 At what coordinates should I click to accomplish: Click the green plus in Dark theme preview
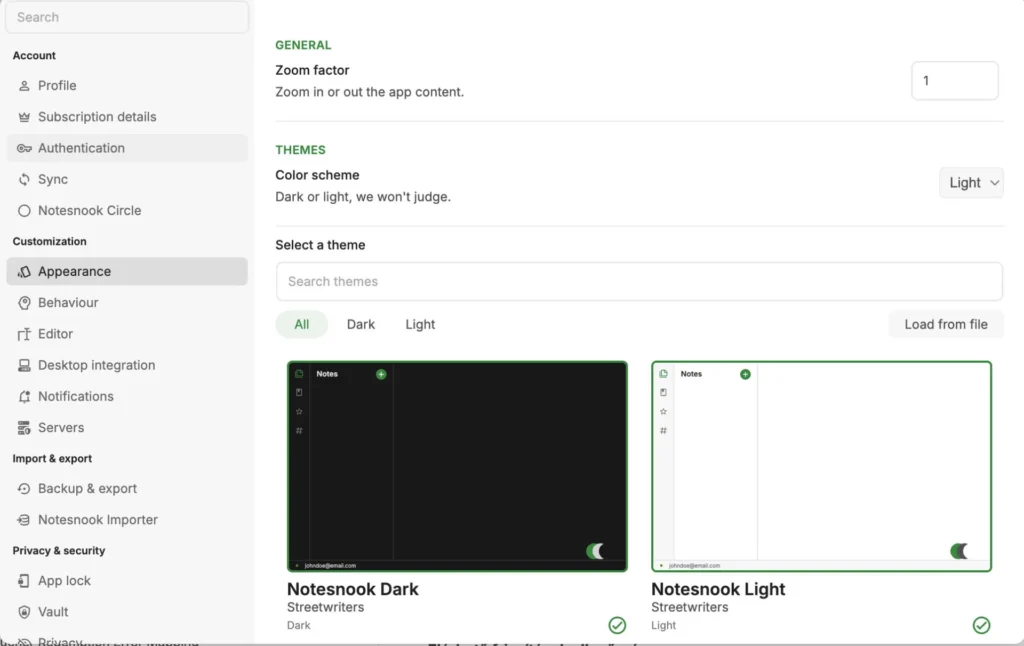(x=381, y=374)
